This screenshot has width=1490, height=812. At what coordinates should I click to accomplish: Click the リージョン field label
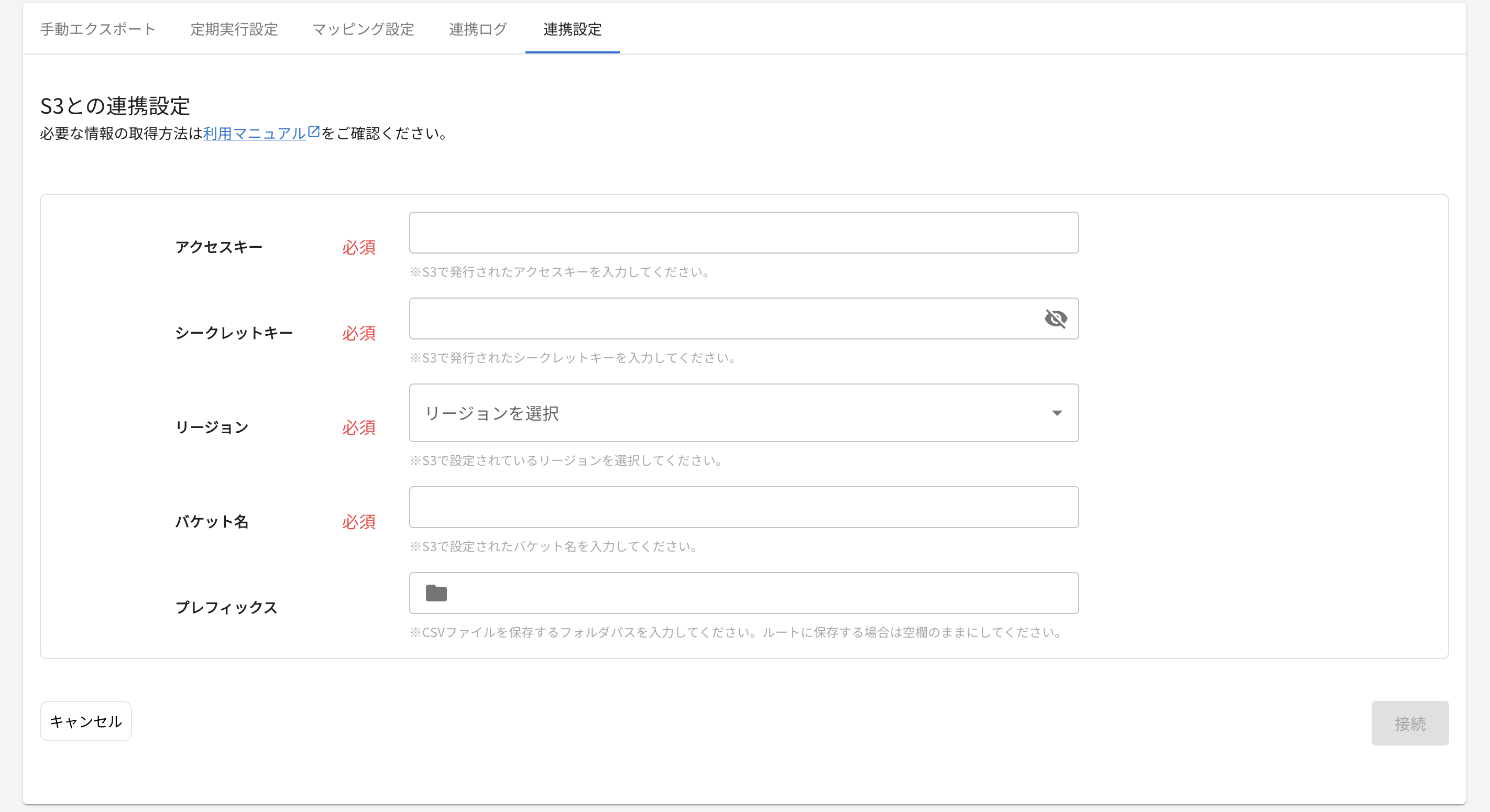pyautogui.click(x=212, y=427)
